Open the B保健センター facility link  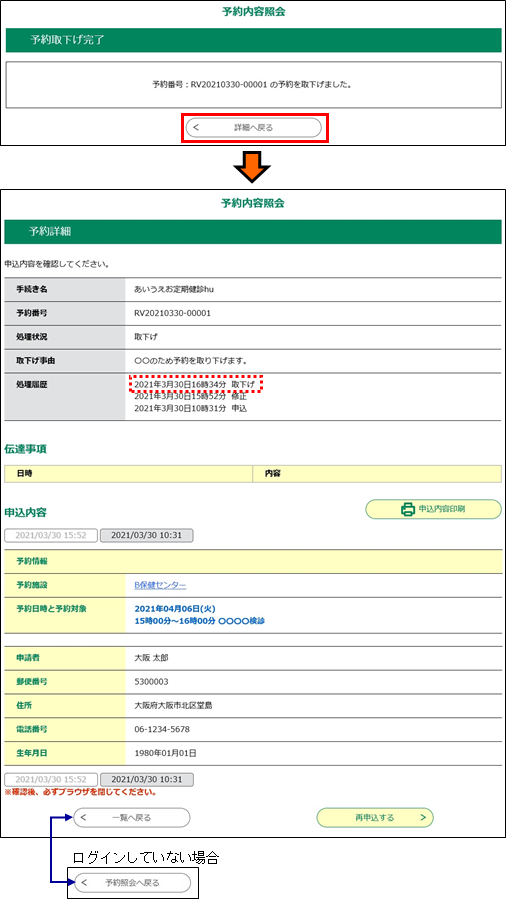(x=160, y=585)
